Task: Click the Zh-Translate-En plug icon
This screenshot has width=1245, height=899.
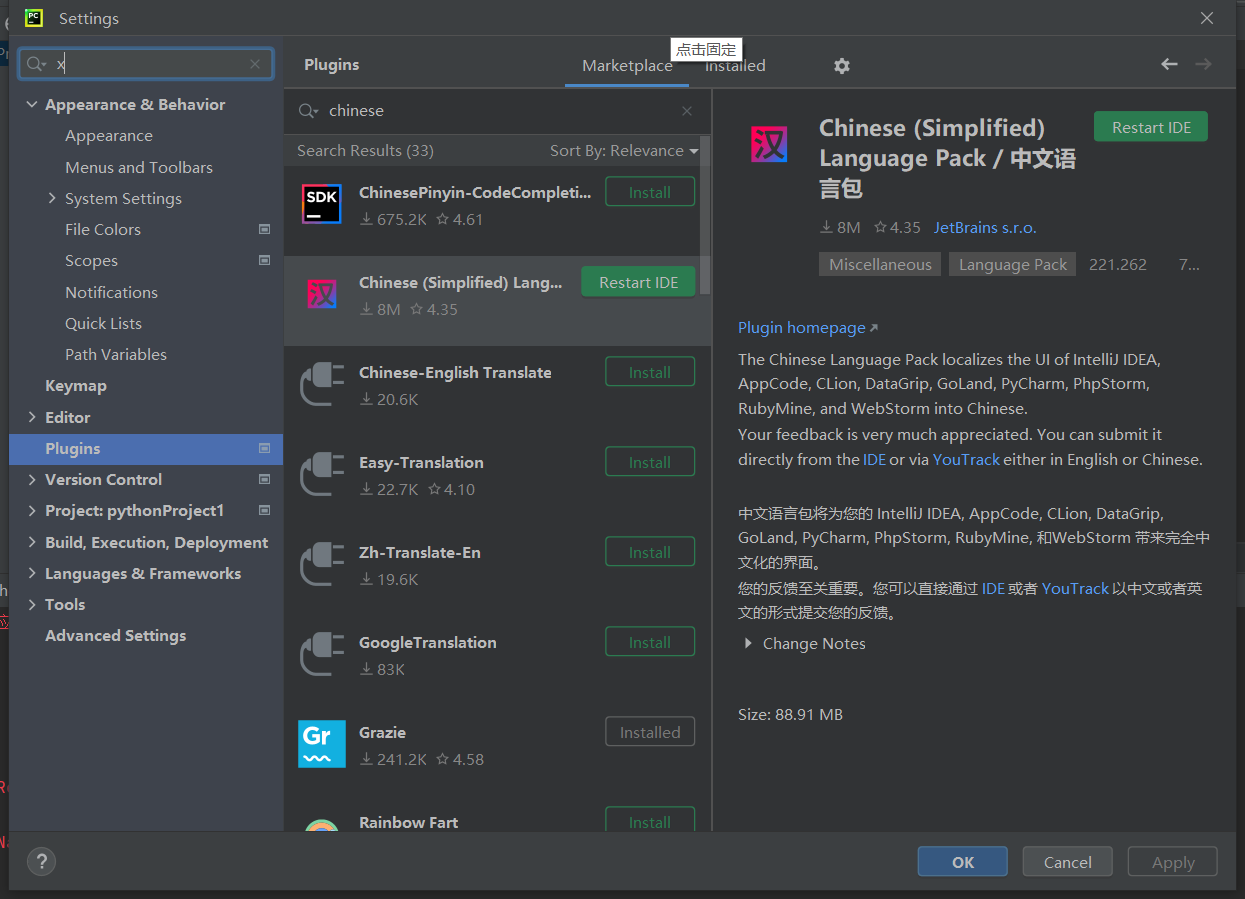Action: pyautogui.click(x=322, y=564)
